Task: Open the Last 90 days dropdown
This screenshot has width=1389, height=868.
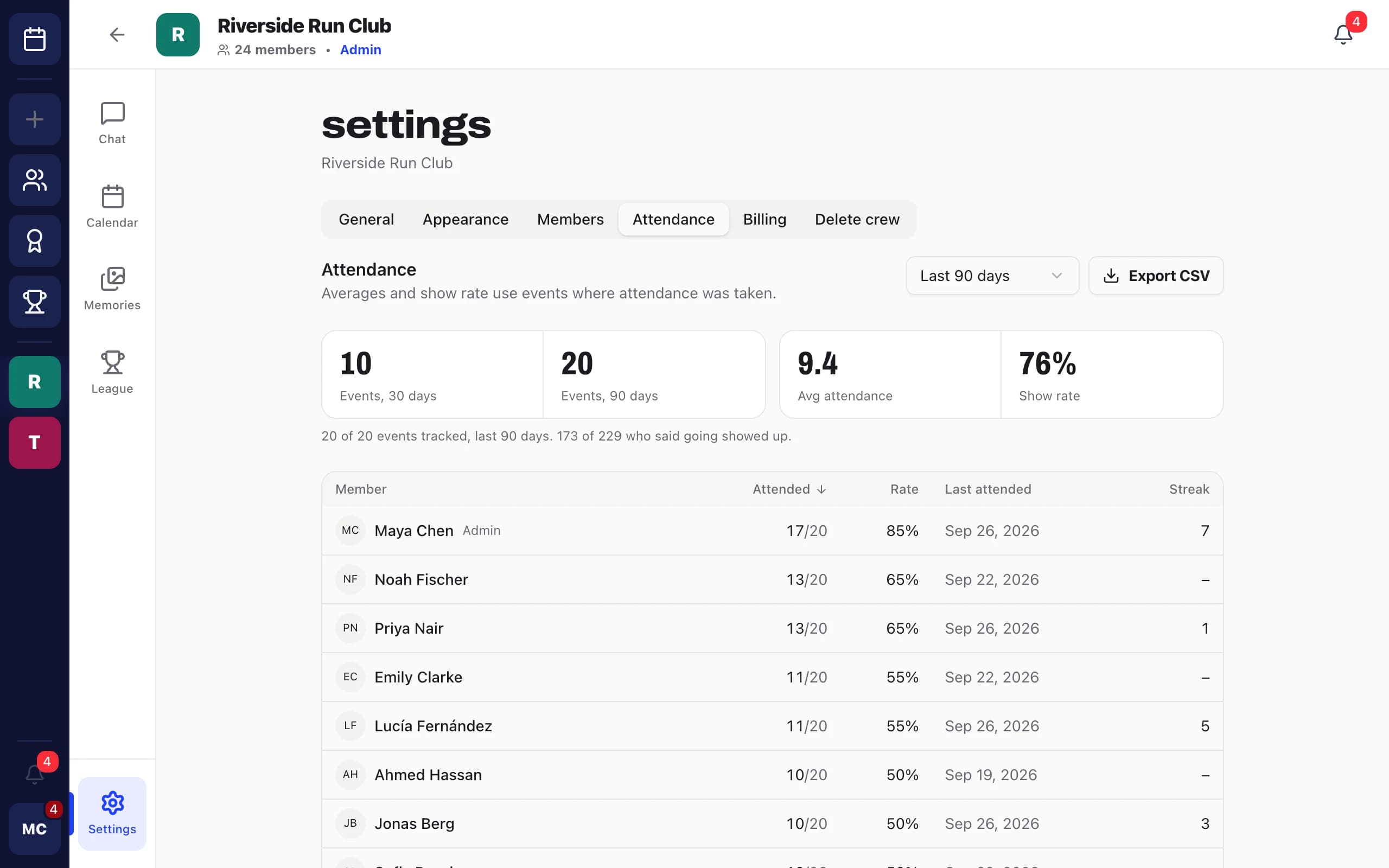Action: click(992, 276)
